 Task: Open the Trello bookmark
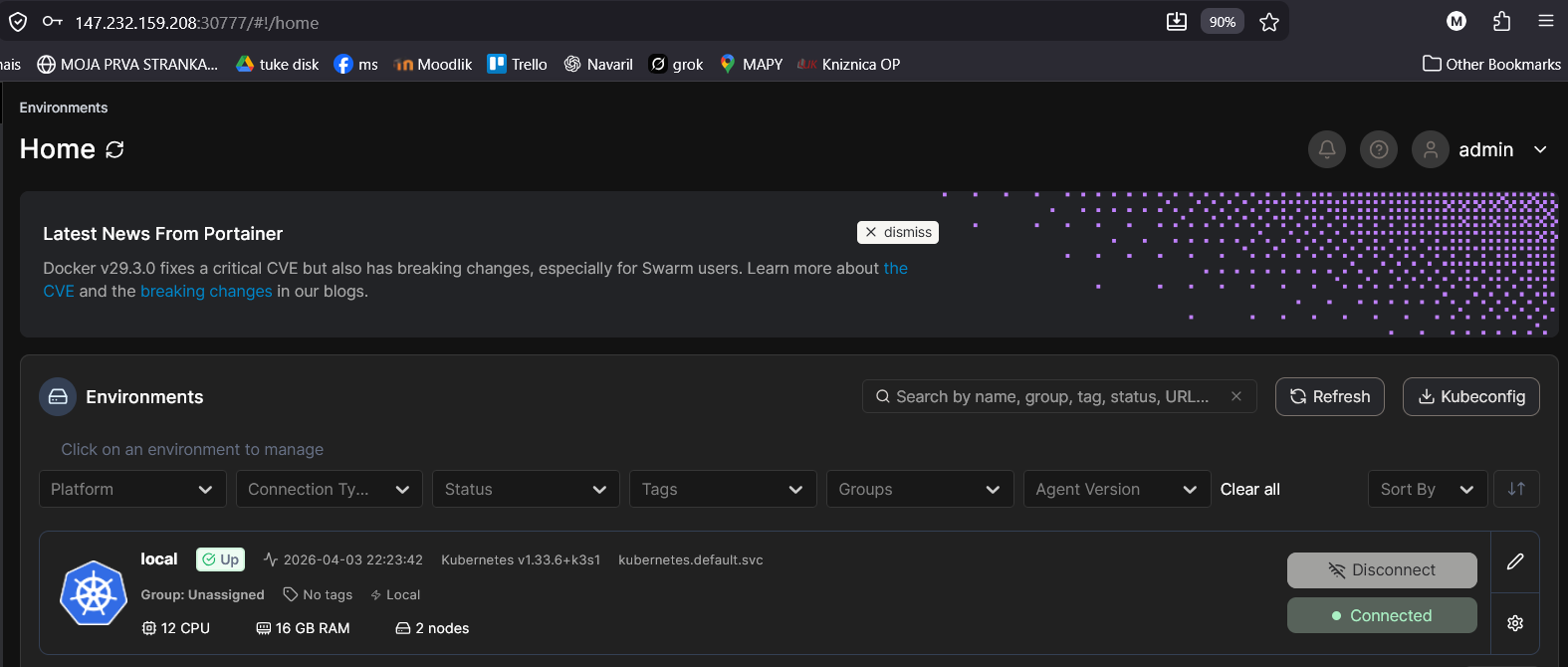click(517, 64)
